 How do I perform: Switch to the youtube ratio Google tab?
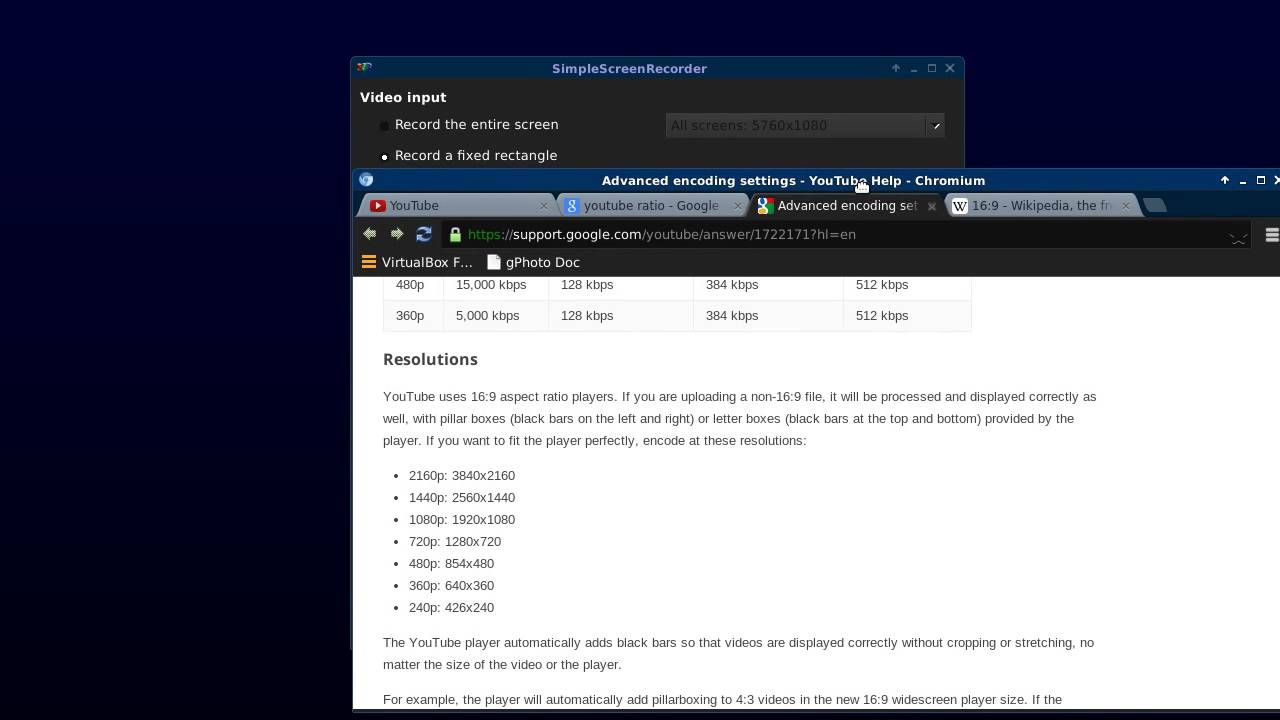[x=652, y=206]
